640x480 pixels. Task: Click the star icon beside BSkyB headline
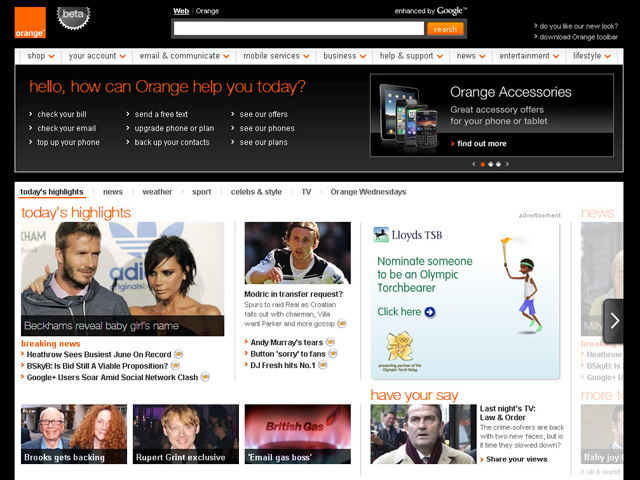(x=176, y=365)
